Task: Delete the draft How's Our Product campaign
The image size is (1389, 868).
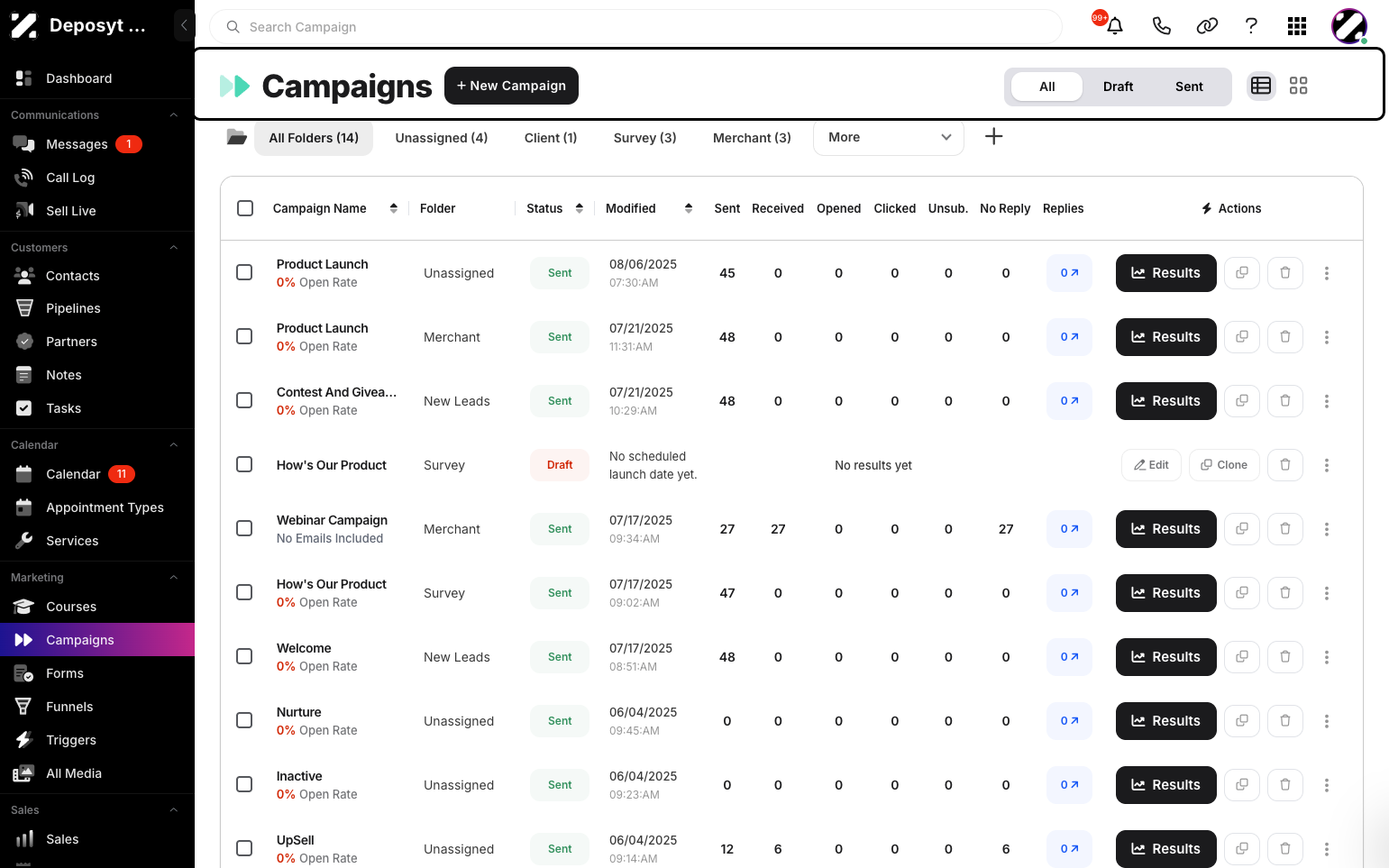Action: click(1285, 465)
